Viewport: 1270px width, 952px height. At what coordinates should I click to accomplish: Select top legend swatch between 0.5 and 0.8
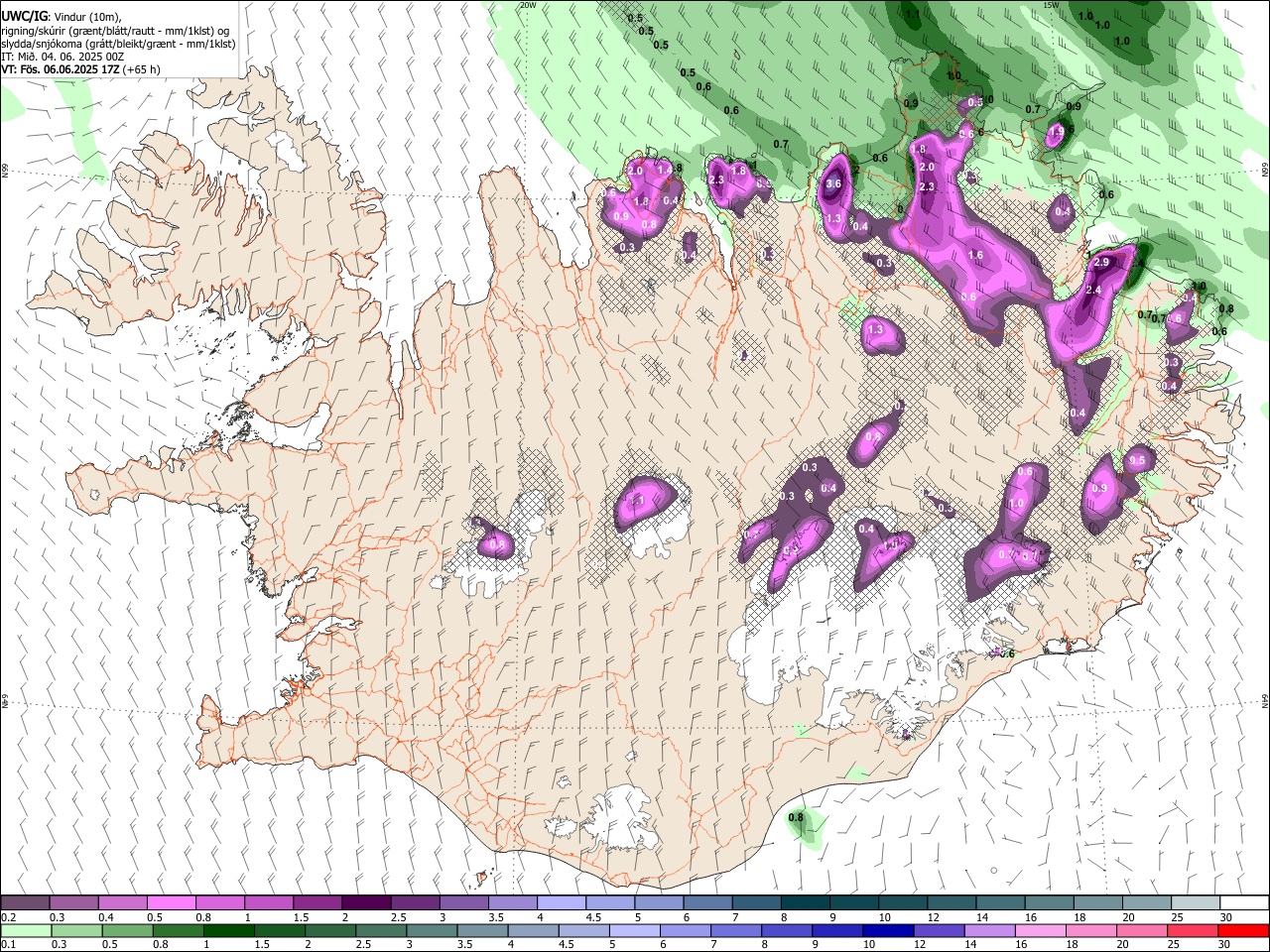point(172,902)
